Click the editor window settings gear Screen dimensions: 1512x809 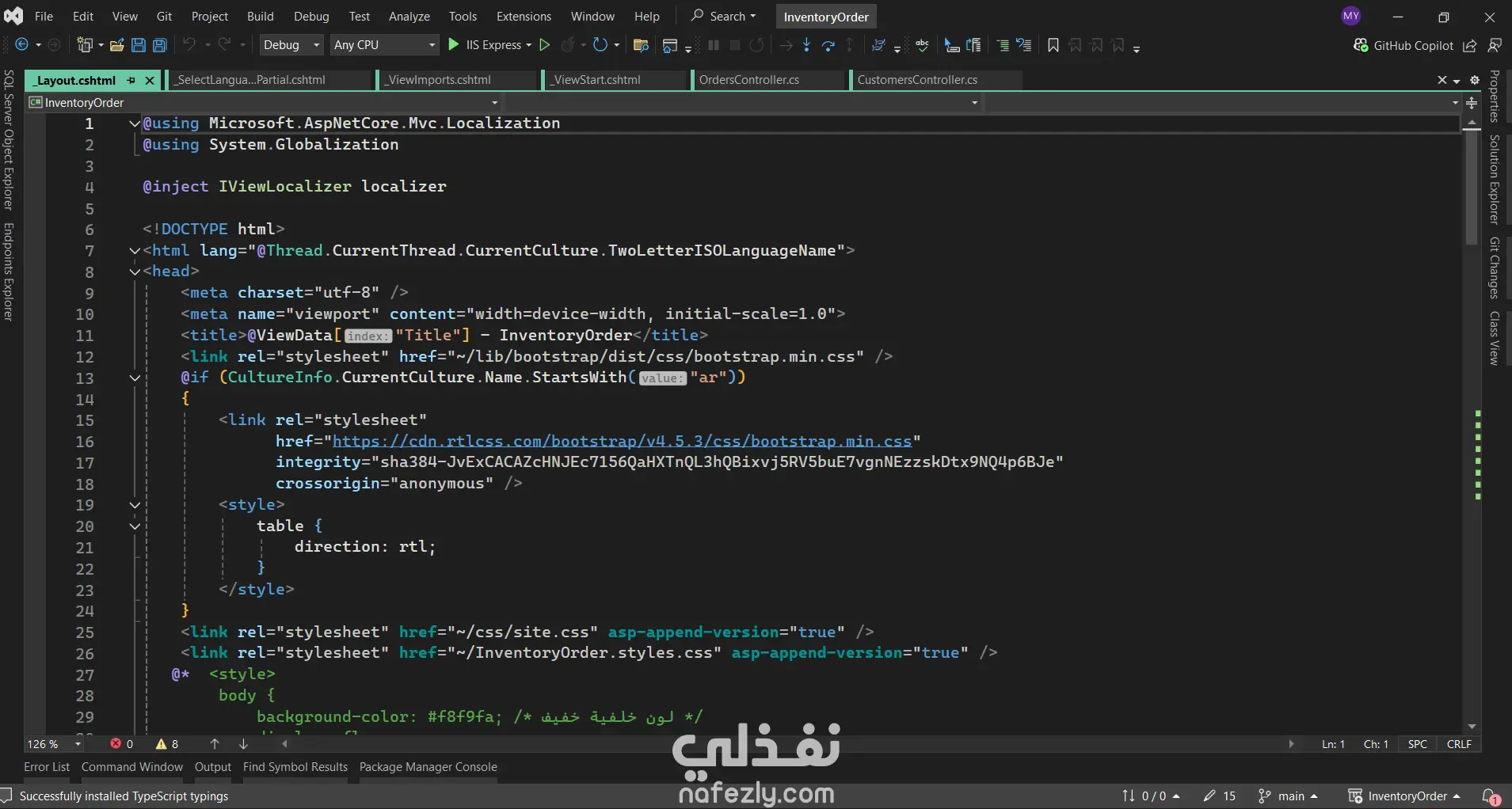pos(1474,80)
